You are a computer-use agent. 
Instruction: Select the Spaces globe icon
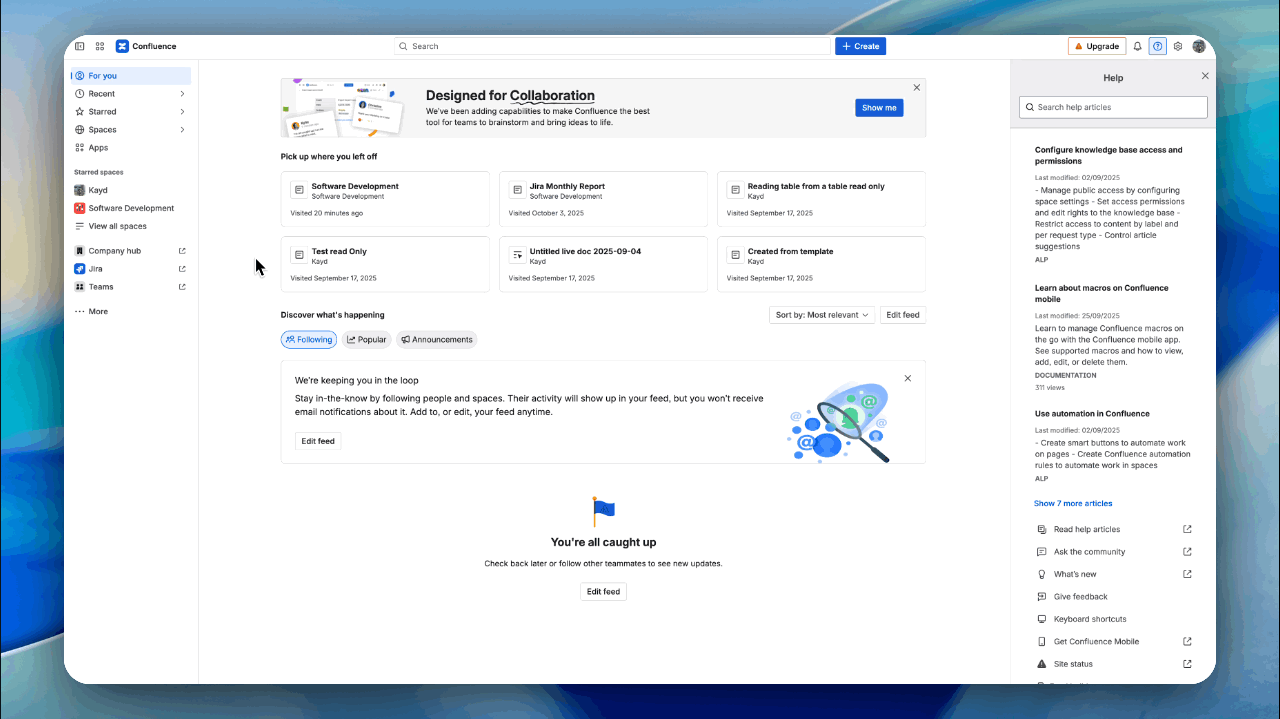(x=79, y=129)
